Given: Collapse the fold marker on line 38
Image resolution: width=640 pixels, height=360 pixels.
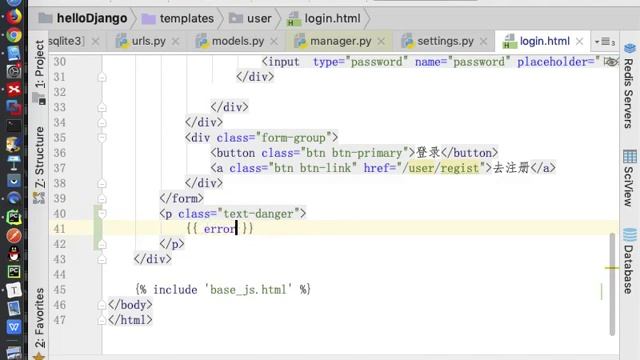Looking at the screenshot, I should (x=102, y=183).
